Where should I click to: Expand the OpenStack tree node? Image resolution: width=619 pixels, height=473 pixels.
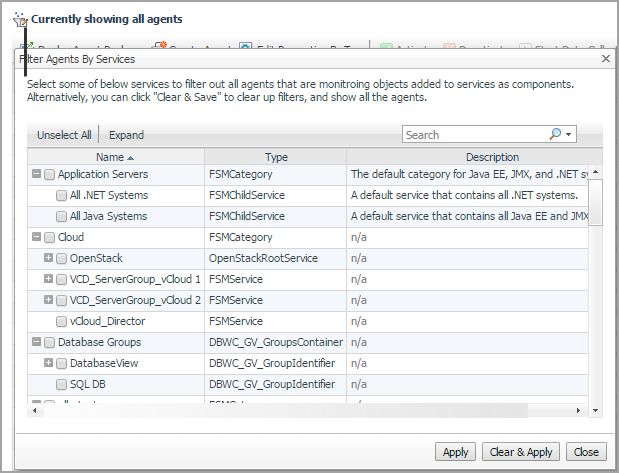tap(49, 258)
